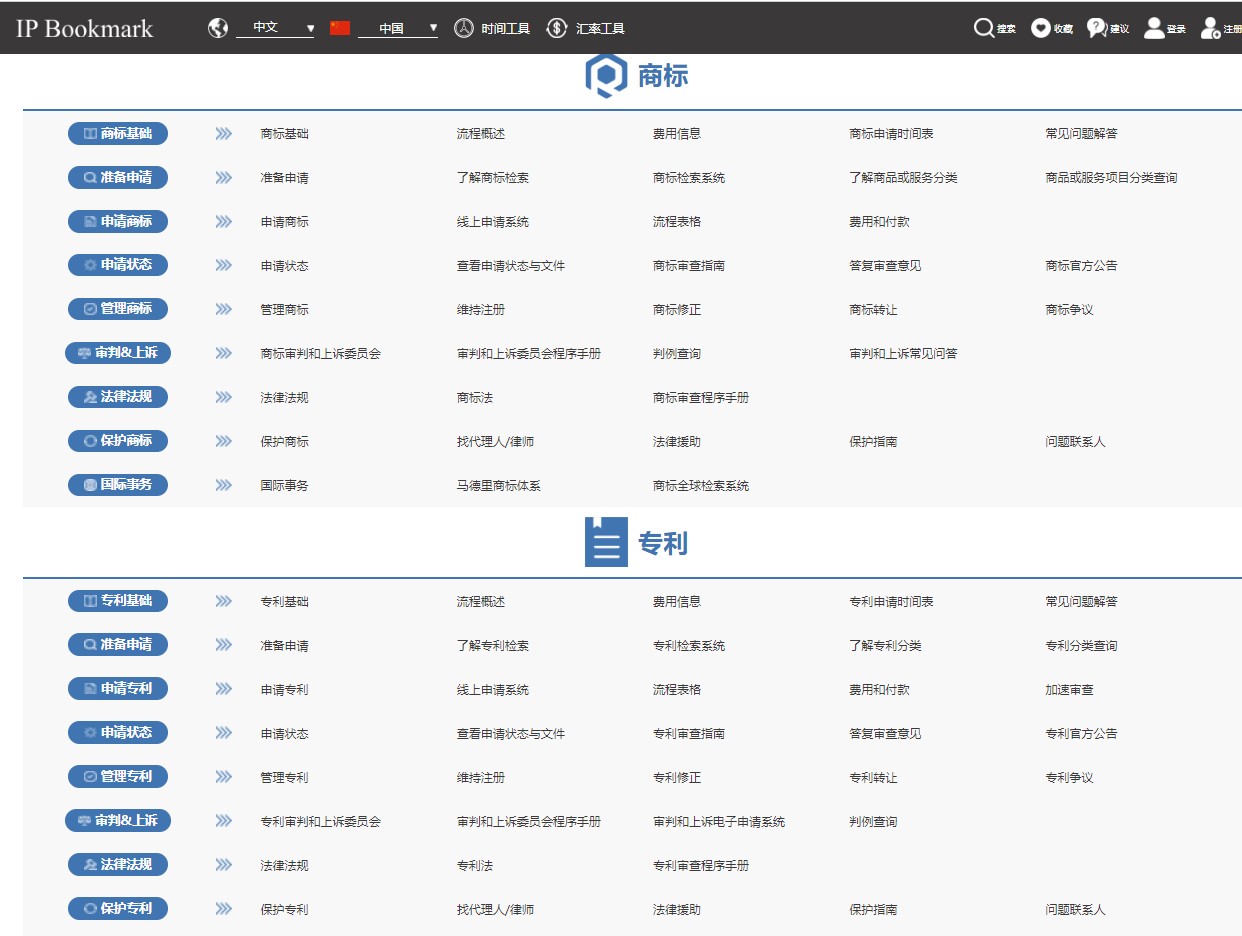The width and height of the screenshot is (1242, 936).
Task: Click the globe language icon
Action: point(218,28)
